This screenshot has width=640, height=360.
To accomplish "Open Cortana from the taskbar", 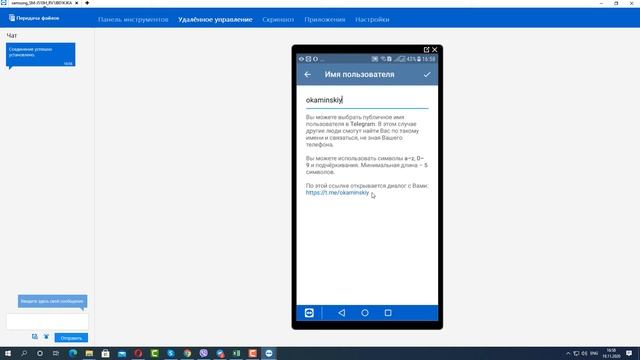I will coord(40,353).
